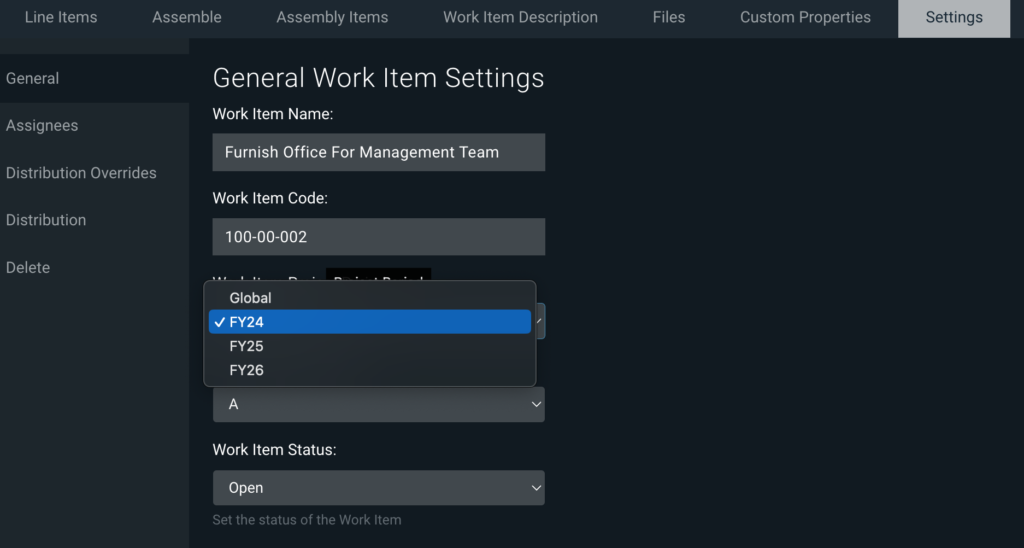1024x548 pixels.
Task: Open the Files tab
Action: tap(669, 18)
